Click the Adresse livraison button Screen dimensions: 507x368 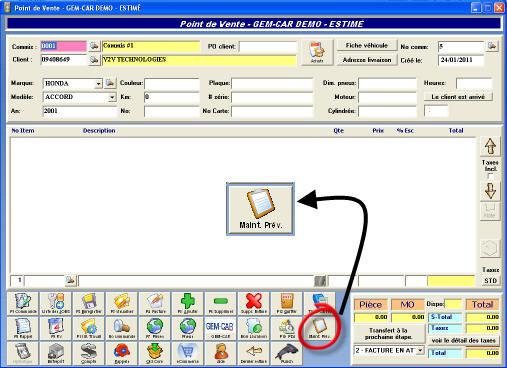pos(367,60)
